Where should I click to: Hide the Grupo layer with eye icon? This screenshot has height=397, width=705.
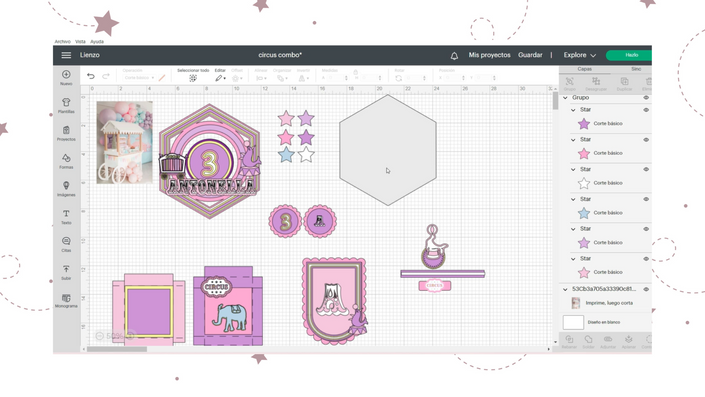pos(646,98)
